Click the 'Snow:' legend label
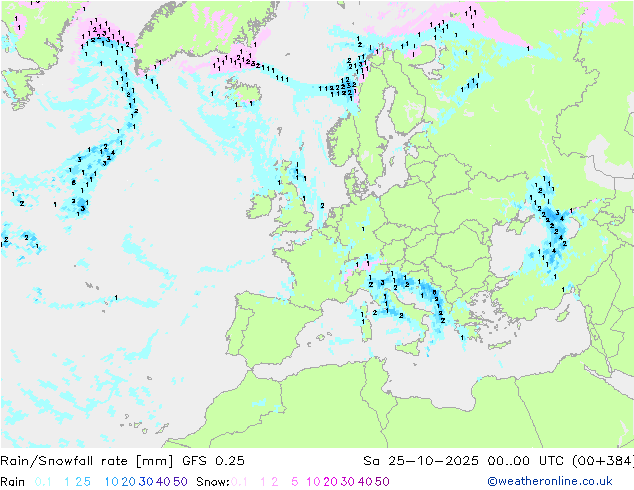The width and height of the screenshot is (634, 490). (213, 482)
